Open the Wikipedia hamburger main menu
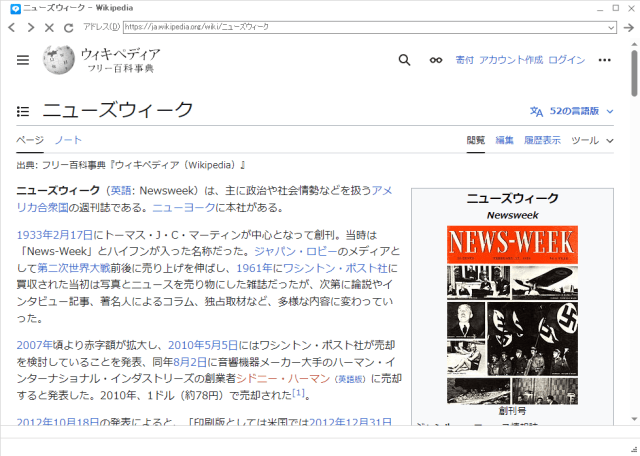The height and width of the screenshot is (456, 640). click(23, 60)
